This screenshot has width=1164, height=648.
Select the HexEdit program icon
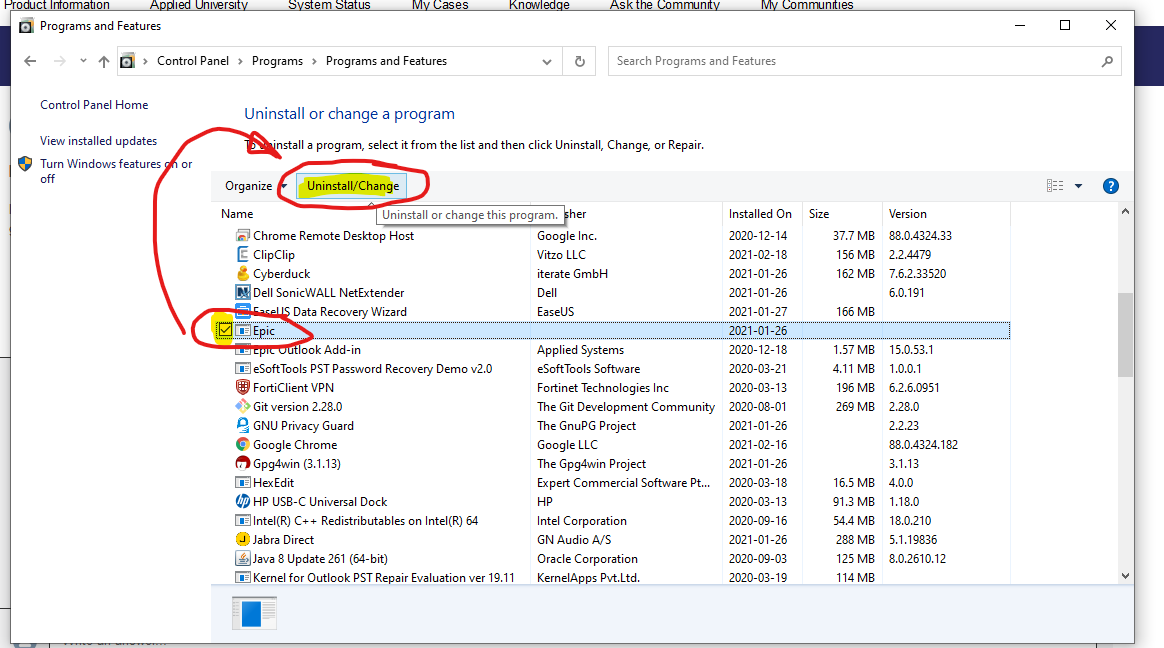pyautogui.click(x=243, y=482)
